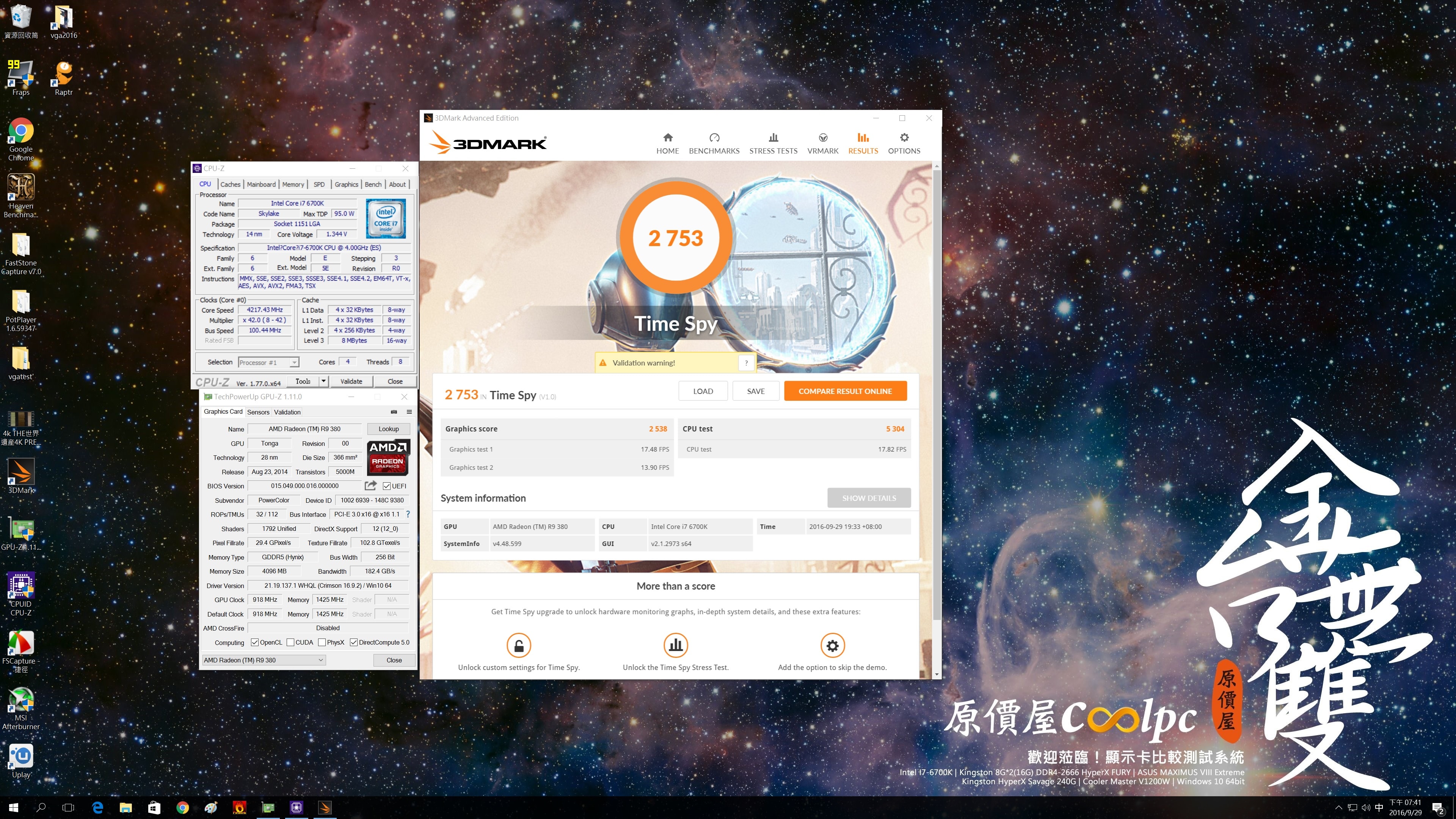This screenshot has height=819, width=1456.
Task: Switch to the Graphics tab in CPU-Z
Action: [347, 184]
